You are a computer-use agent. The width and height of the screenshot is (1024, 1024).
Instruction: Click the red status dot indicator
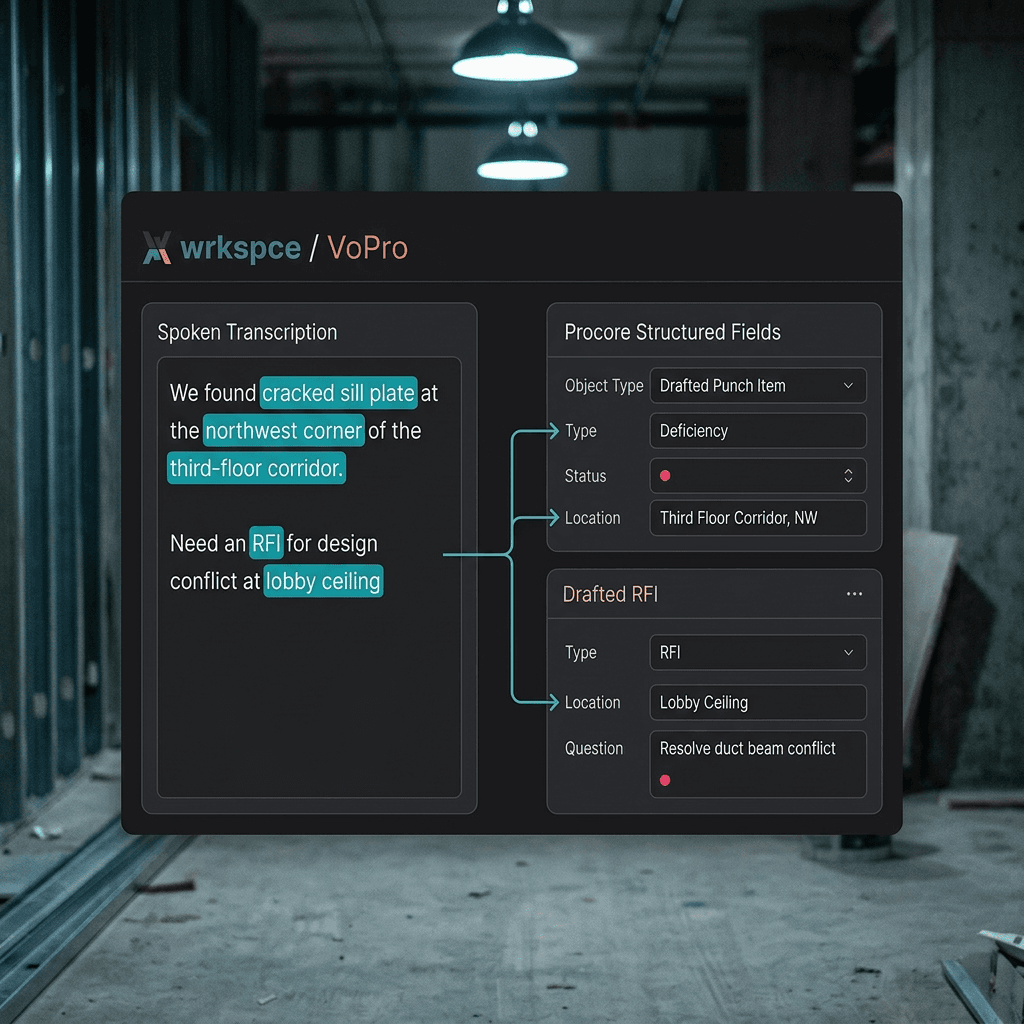pos(665,475)
